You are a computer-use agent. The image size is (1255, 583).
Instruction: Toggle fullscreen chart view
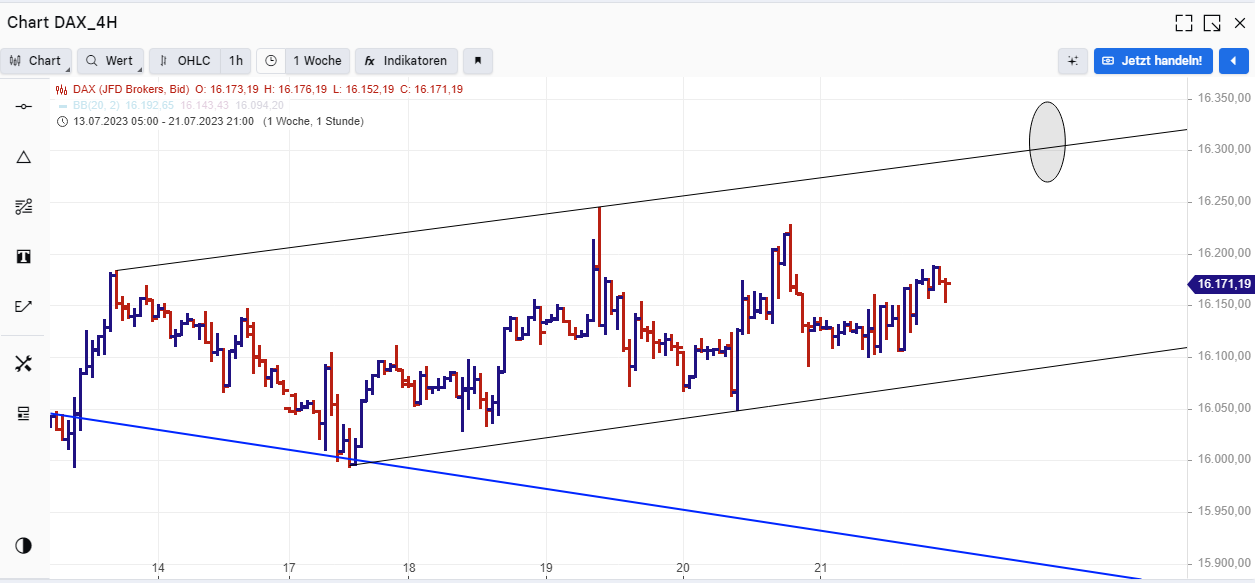(1184, 22)
